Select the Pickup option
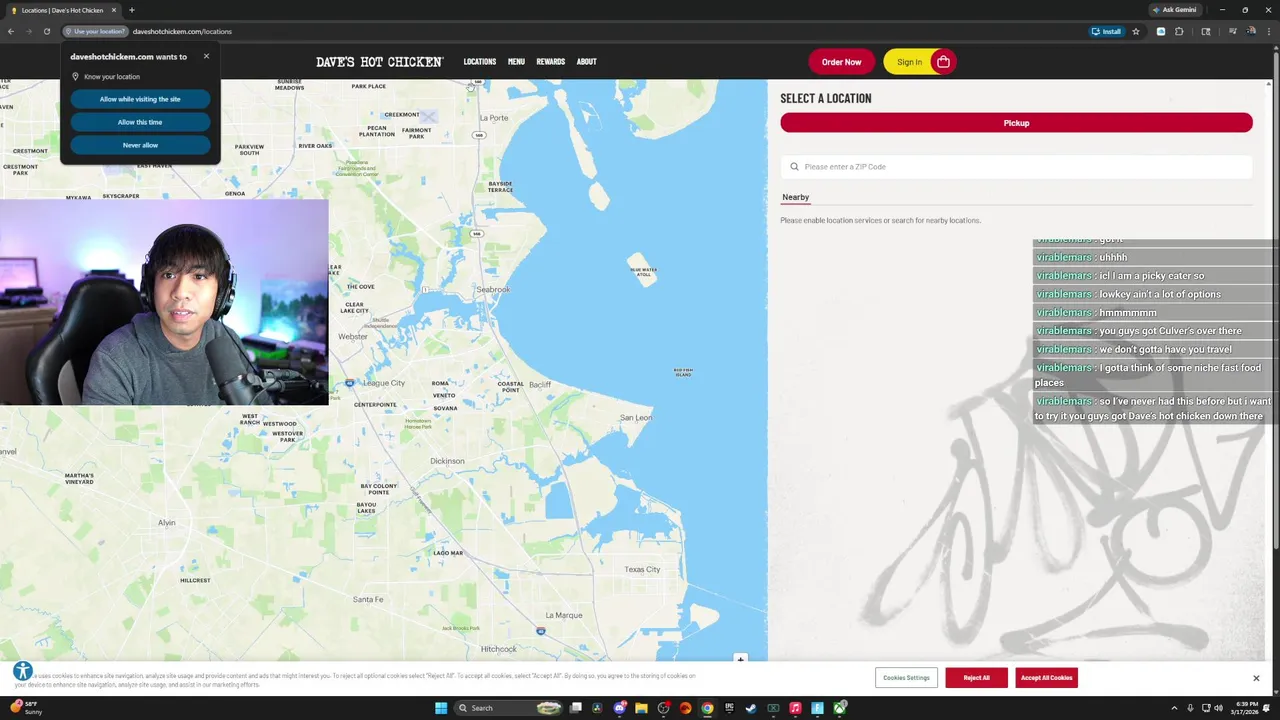This screenshot has width=1280, height=720. click(x=1016, y=123)
